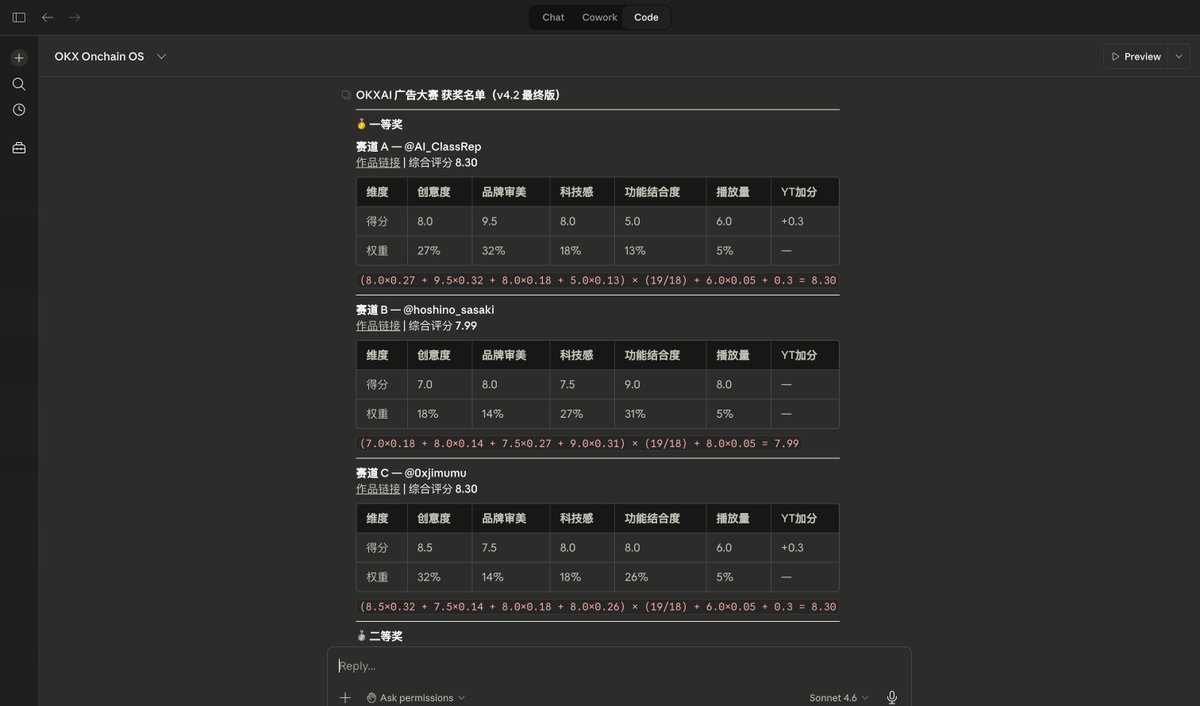Viewport: 1200px width, 706px height.
Task: Click the Preview button
Action: tap(1137, 57)
